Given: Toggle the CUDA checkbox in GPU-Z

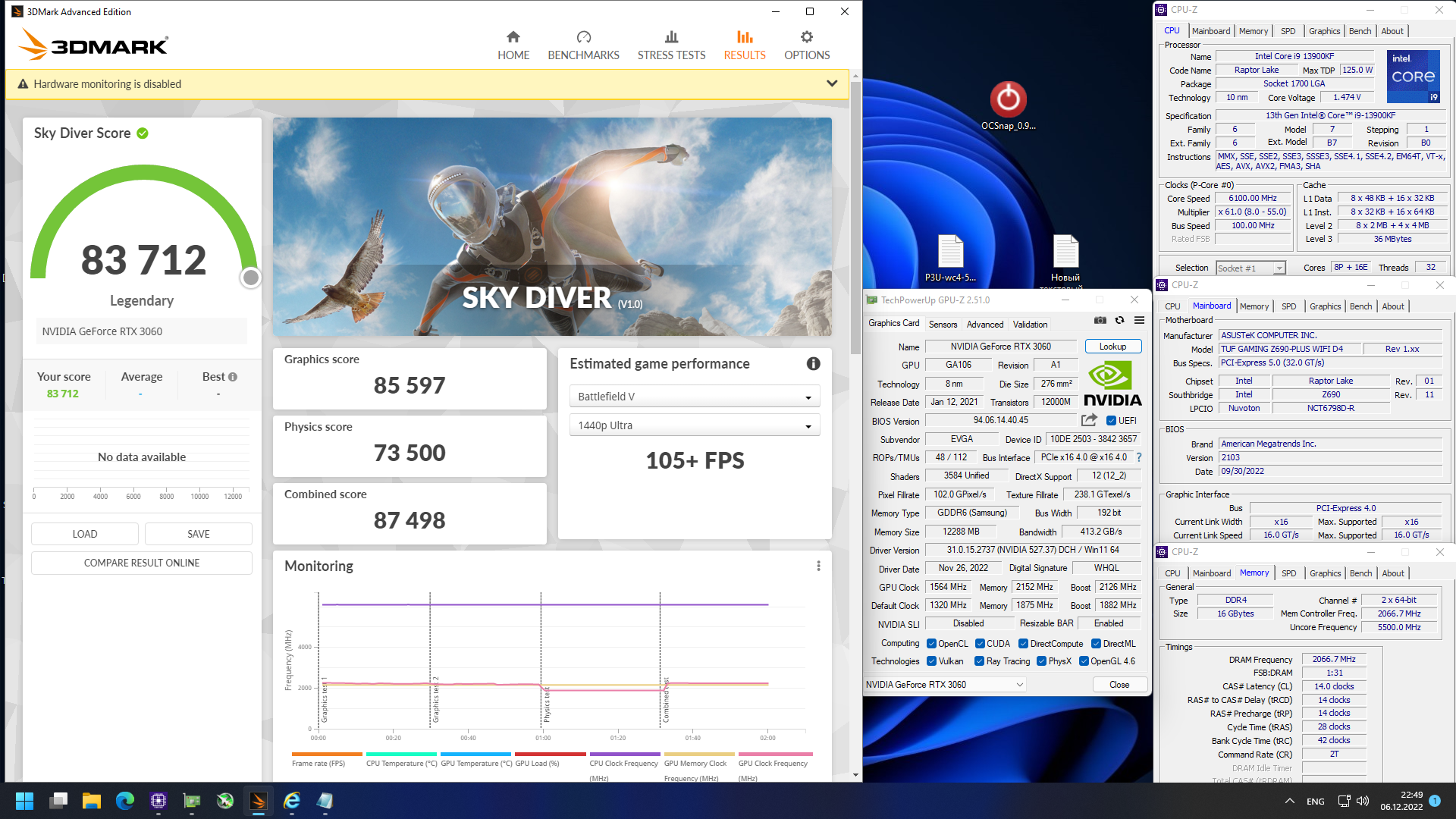Looking at the screenshot, I should tap(980, 644).
